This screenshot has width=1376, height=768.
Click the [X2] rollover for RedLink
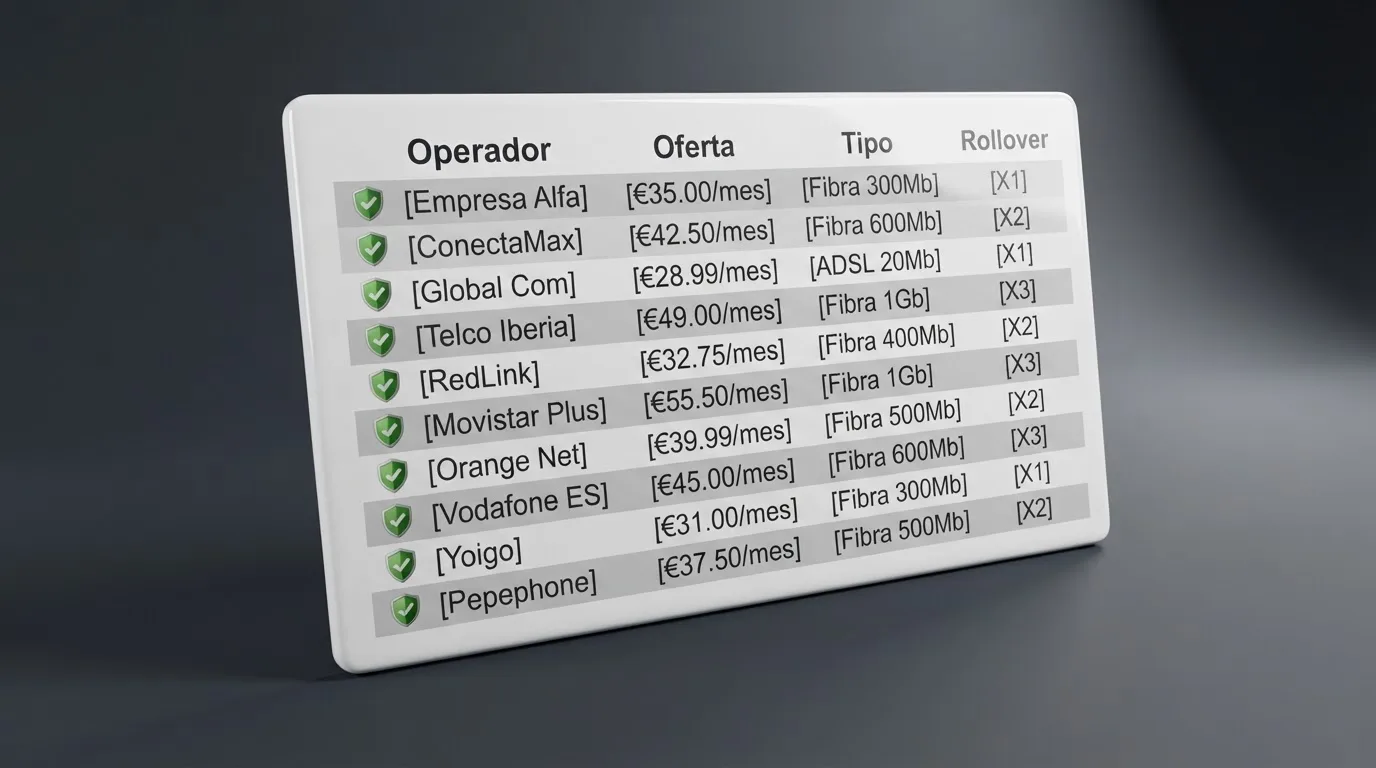point(1020,327)
